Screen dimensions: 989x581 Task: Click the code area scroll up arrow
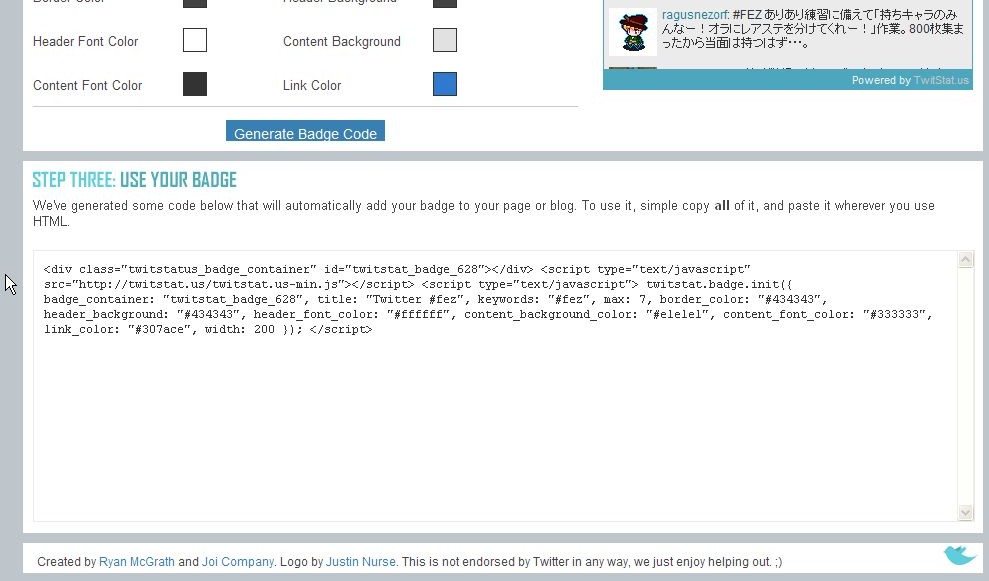[966, 259]
